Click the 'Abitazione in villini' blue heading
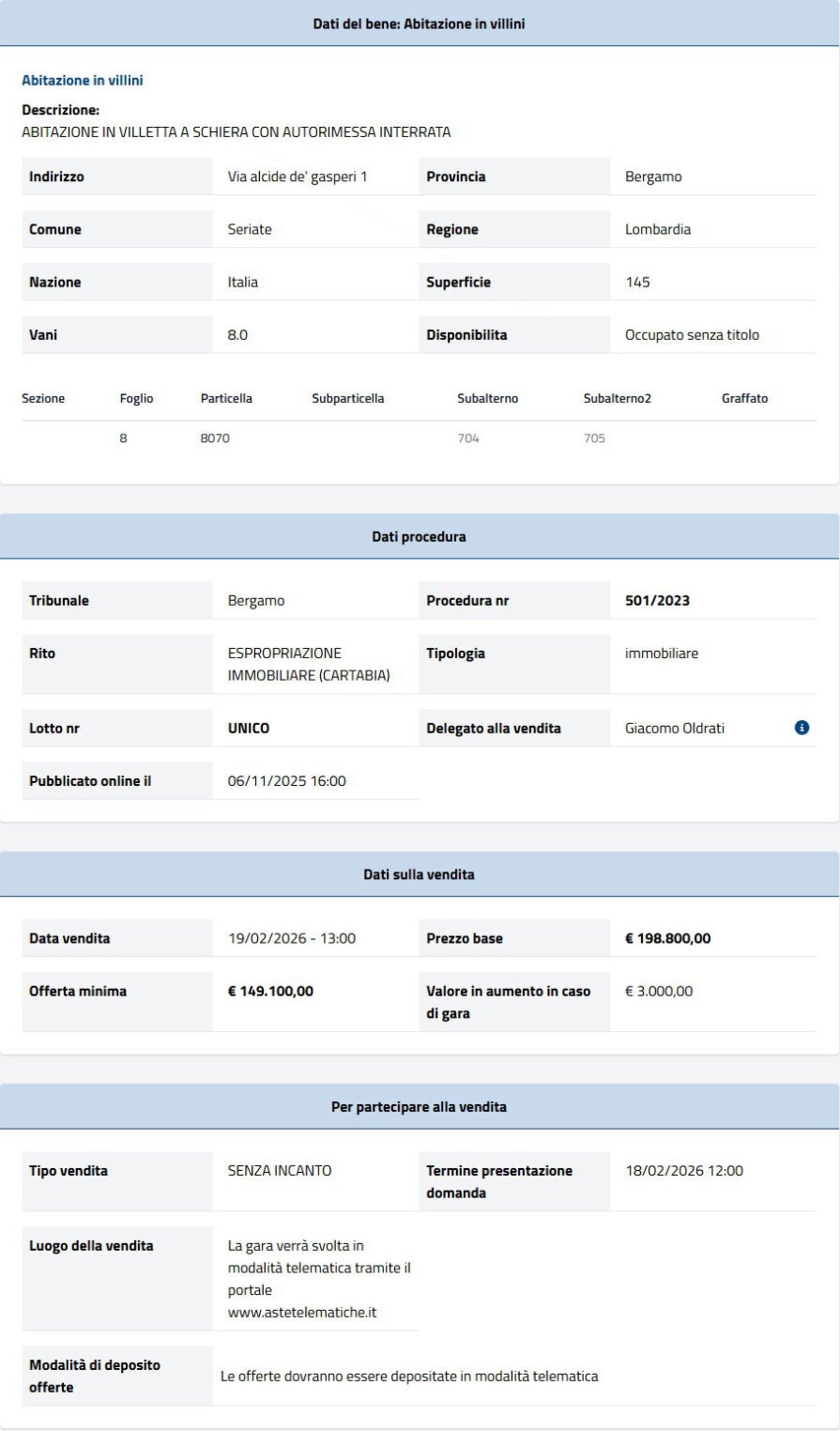 tap(83, 81)
